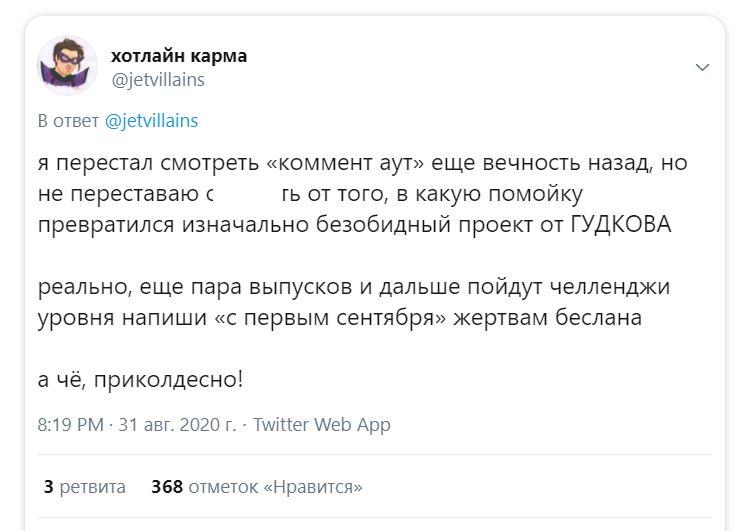This screenshot has width=747, height=531.
Task: Click the @jetvillains handle under the name
Action: (157, 79)
